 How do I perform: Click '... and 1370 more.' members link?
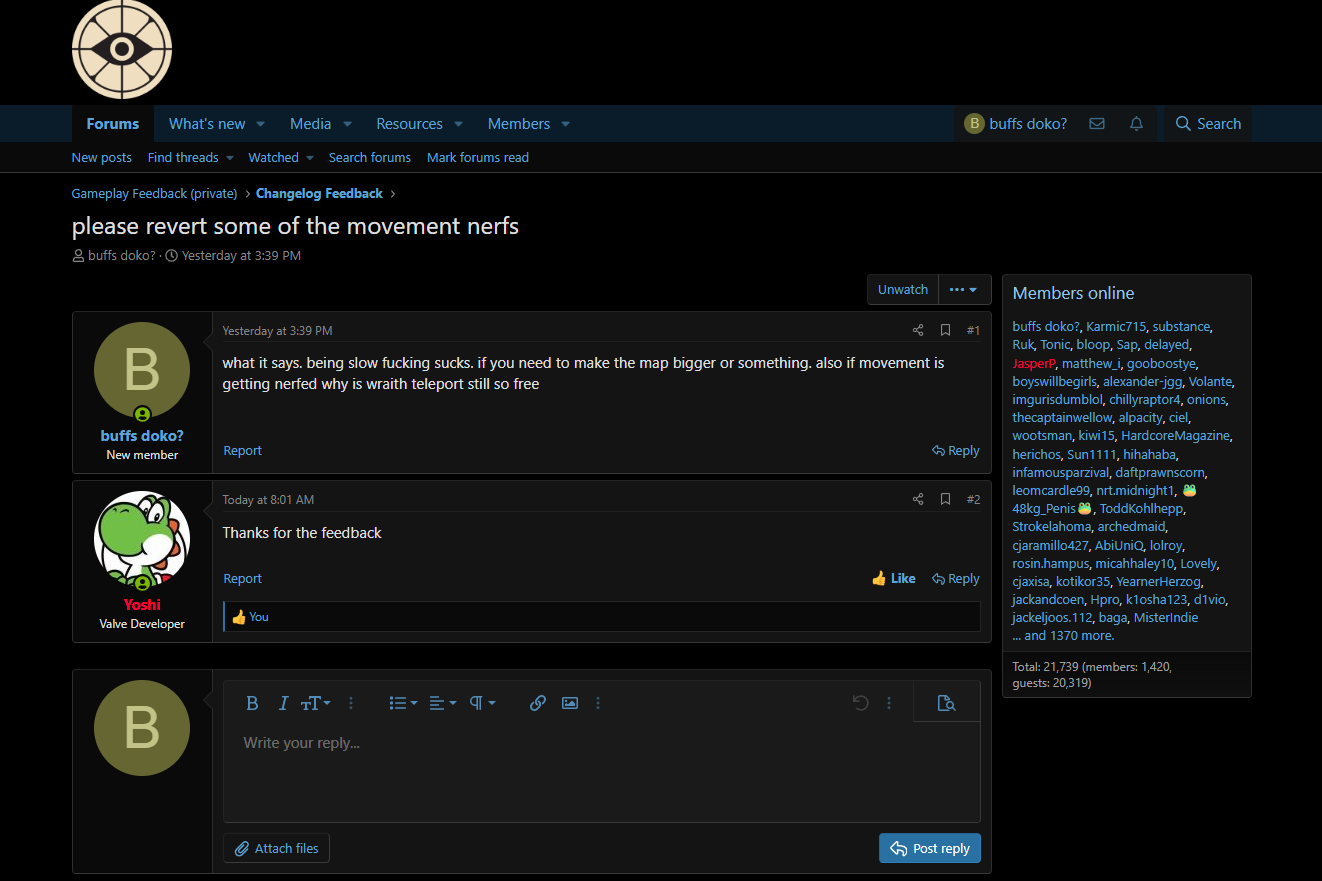pos(1063,635)
